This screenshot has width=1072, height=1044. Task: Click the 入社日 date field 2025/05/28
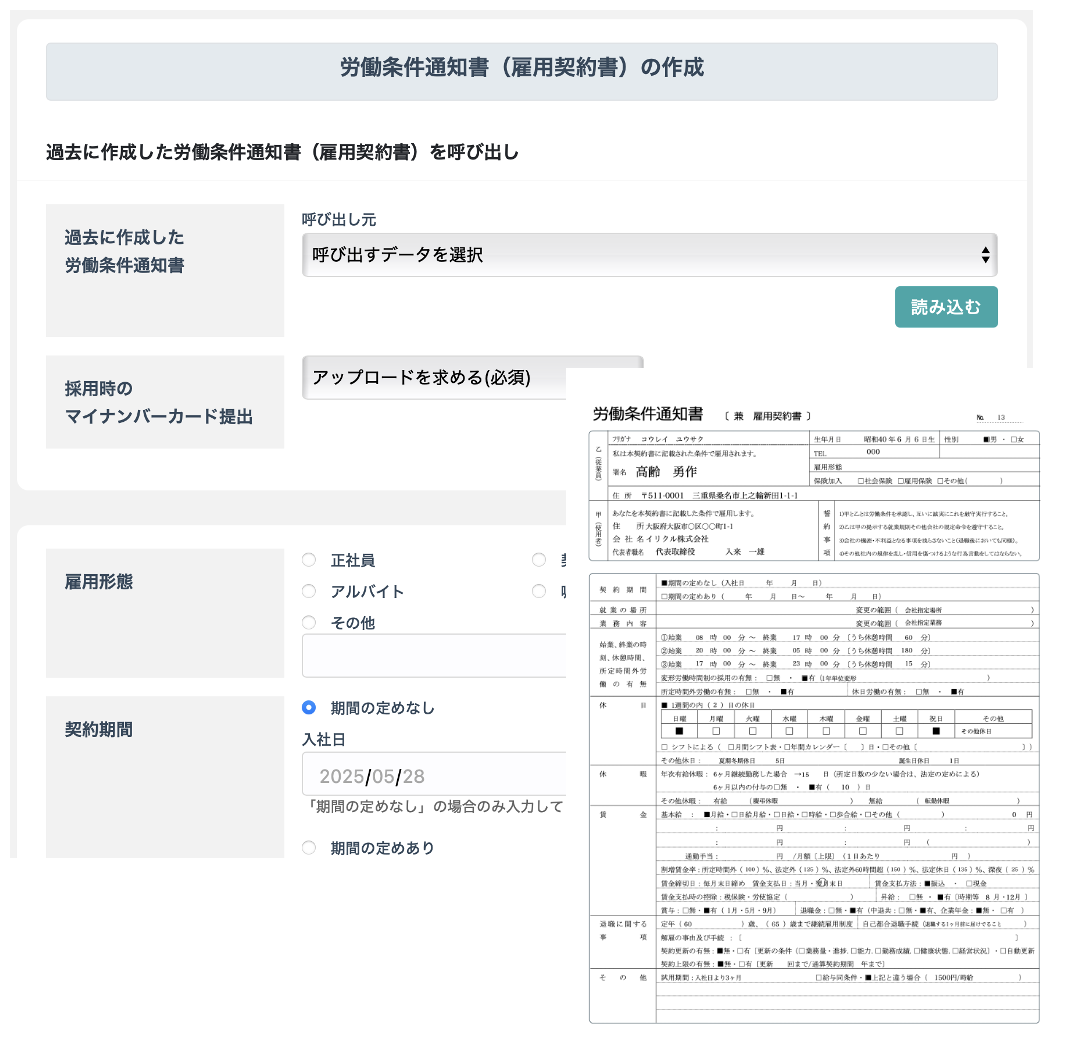(x=434, y=776)
